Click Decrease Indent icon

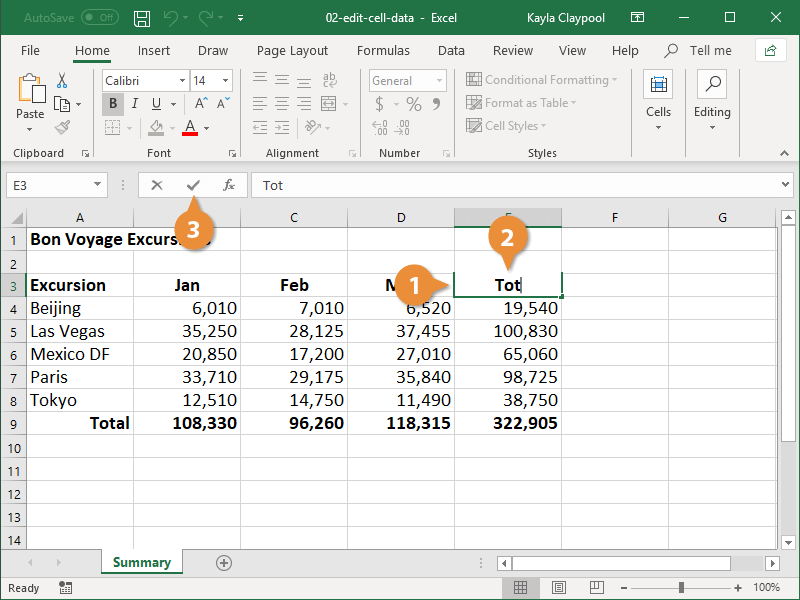point(260,128)
